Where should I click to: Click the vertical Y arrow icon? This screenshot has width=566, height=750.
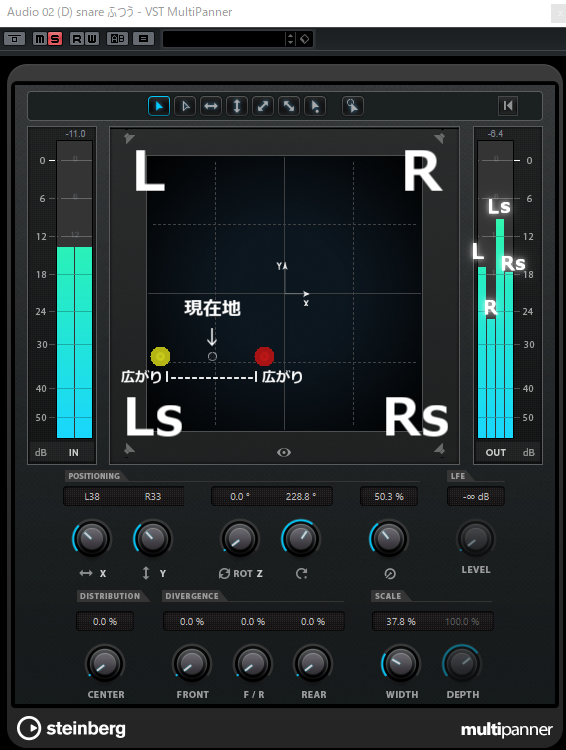point(146,573)
